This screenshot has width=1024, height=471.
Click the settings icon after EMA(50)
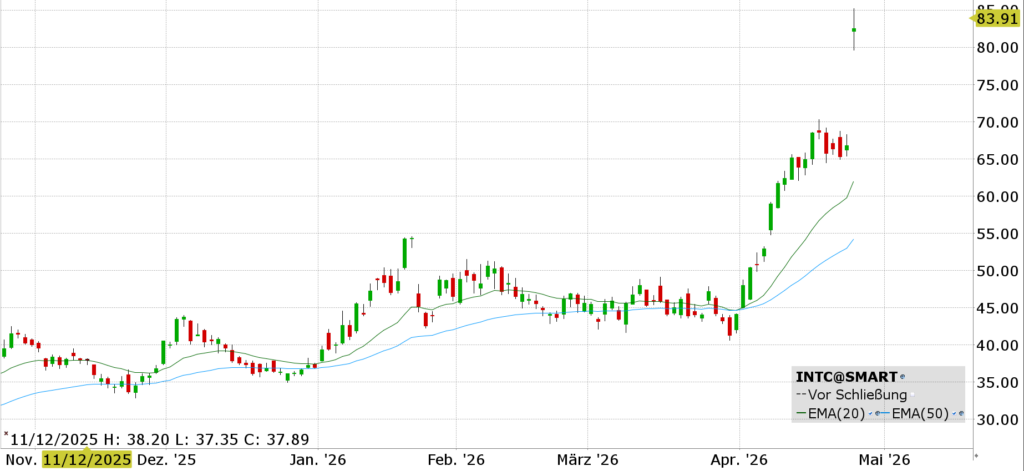(960, 412)
